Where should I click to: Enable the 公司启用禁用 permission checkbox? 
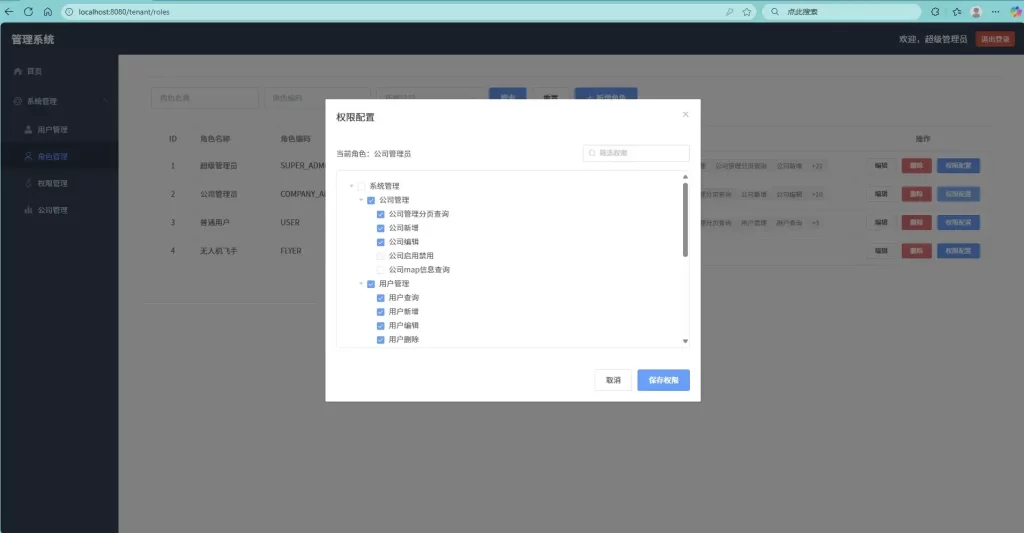tap(381, 256)
